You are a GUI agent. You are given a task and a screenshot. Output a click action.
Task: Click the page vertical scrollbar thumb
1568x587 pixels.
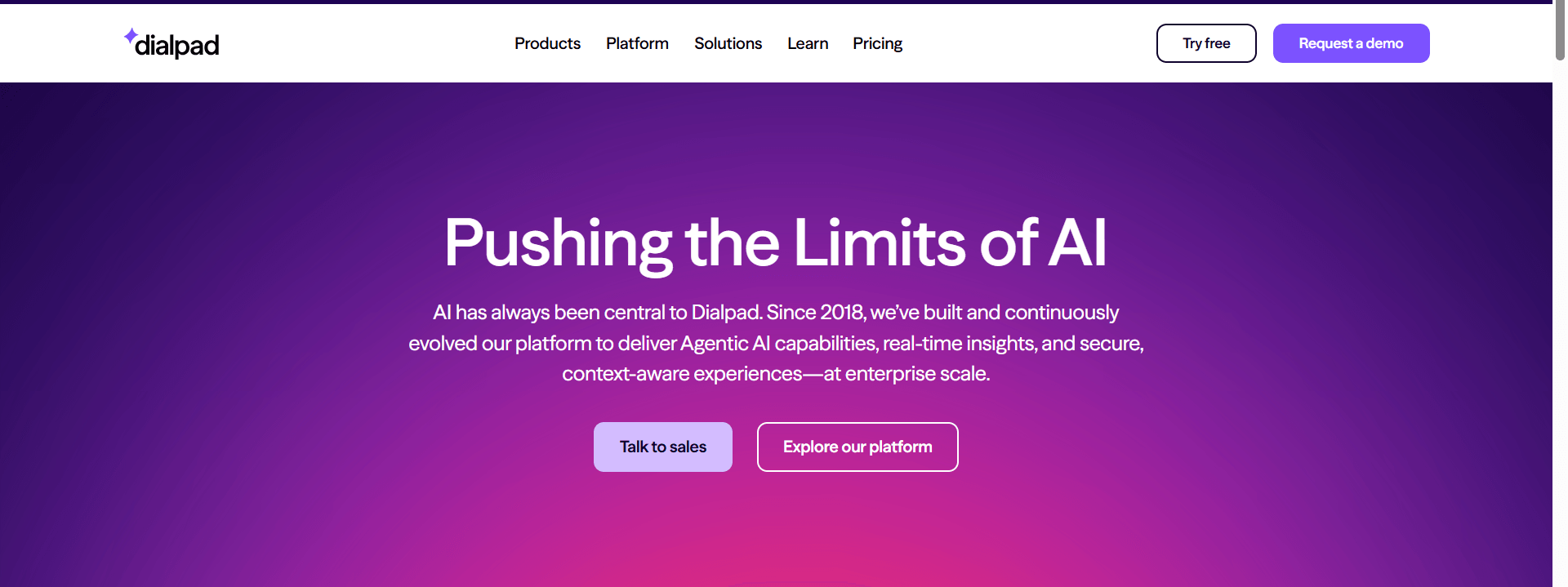[x=1560, y=31]
